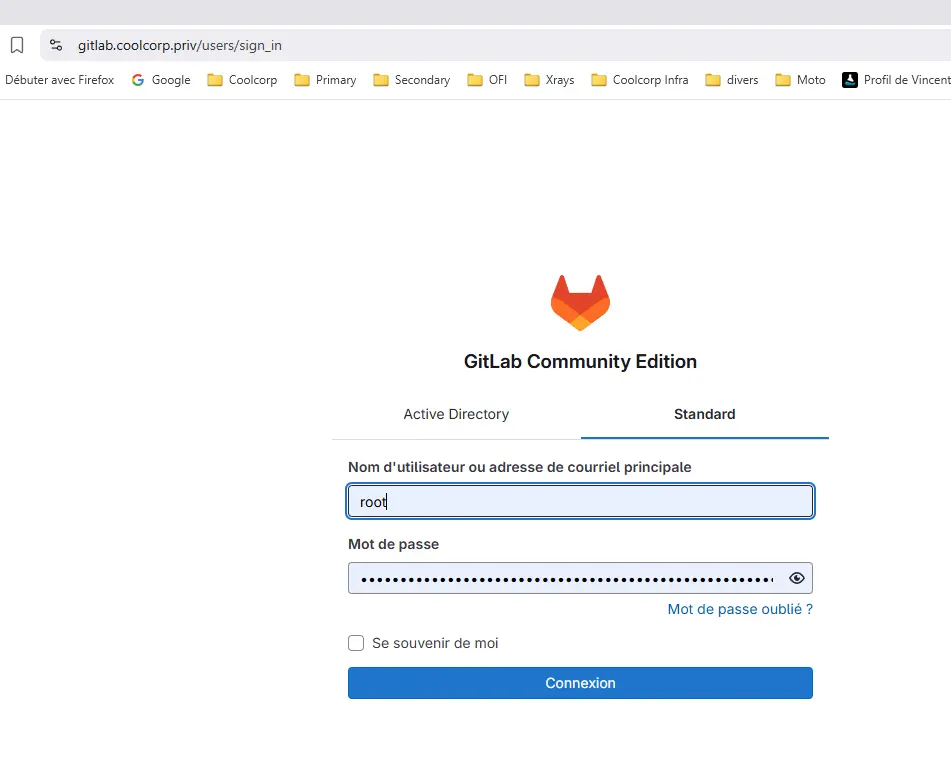This screenshot has height=767, width=951.
Task: Open the Profil de Vincent bookmark
Action: [x=896, y=80]
